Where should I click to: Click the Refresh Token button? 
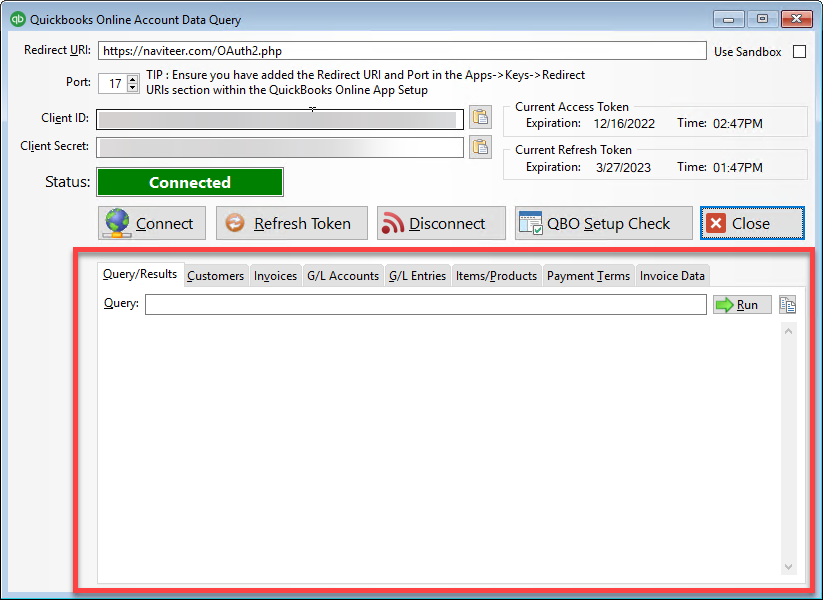point(292,223)
